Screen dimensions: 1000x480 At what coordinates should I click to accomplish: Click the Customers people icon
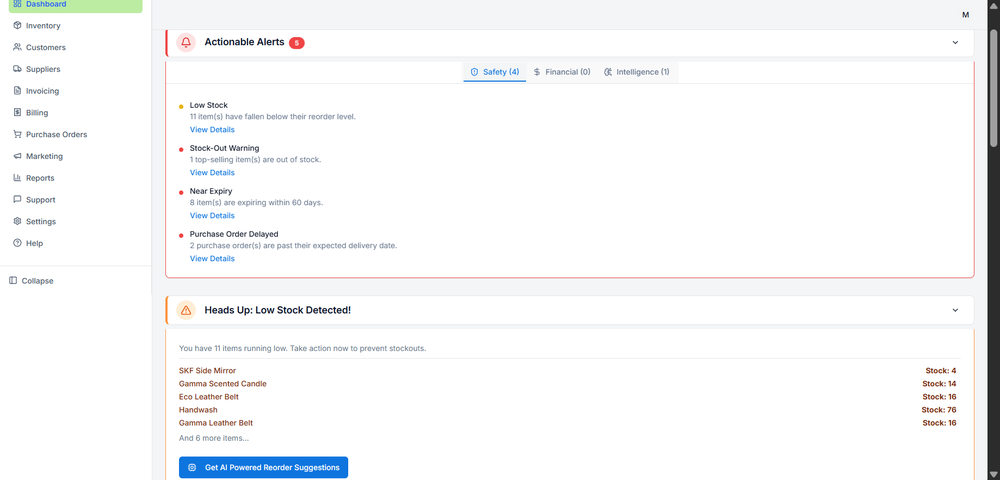pyautogui.click(x=17, y=47)
